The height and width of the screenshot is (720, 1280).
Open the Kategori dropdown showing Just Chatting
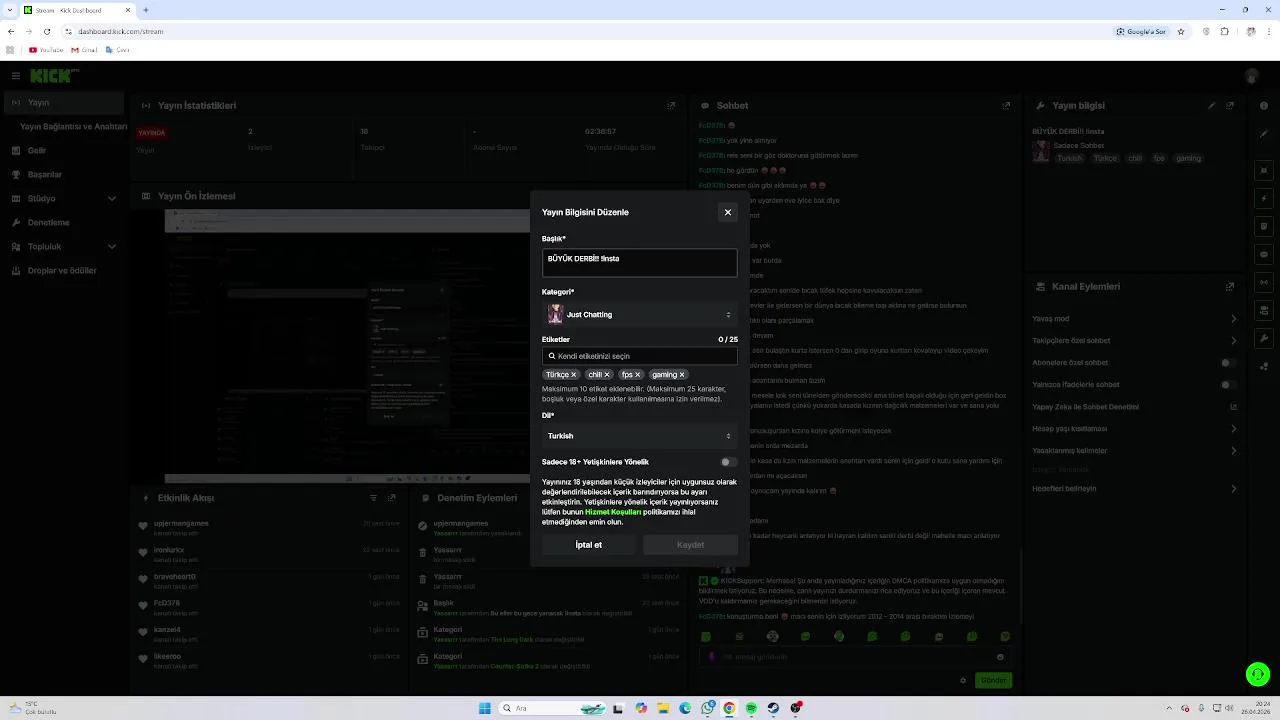[640, 314]
